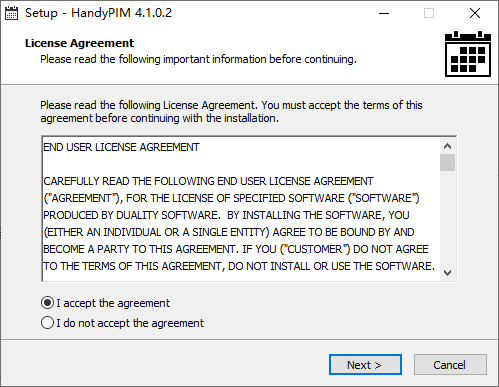Image resolution: width=499 pixels, height=387 pixels.
Task: Click the 'Setup - HandyPIM 4.1.0.2' title text
Action: (98, 13)
